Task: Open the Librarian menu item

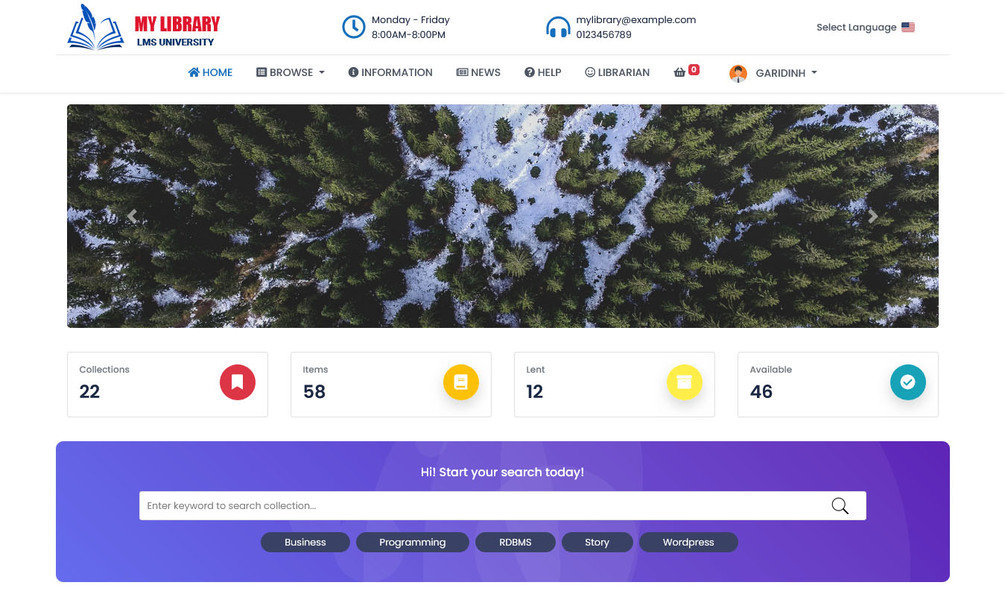Action: 617,72
